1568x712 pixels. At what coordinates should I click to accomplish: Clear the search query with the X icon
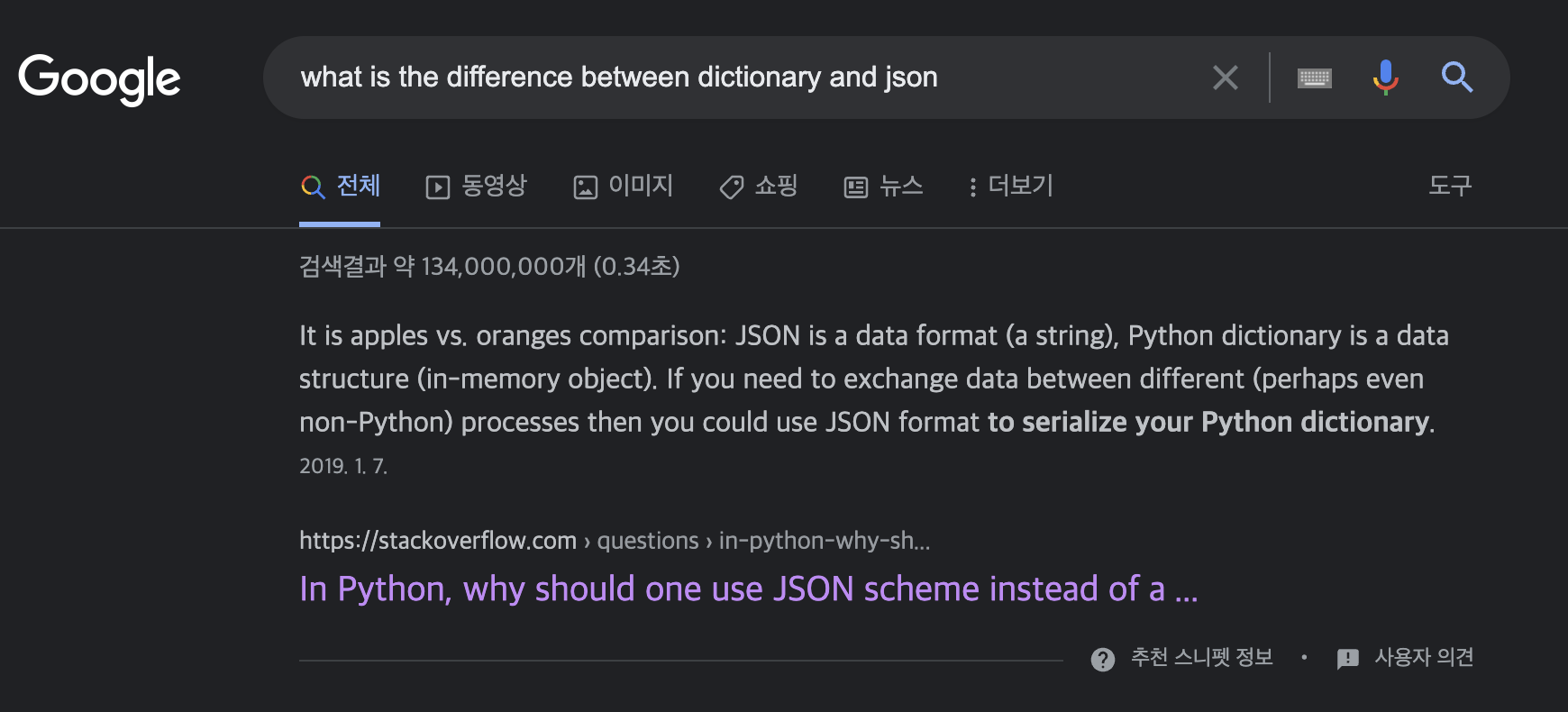click(1226, 78)
